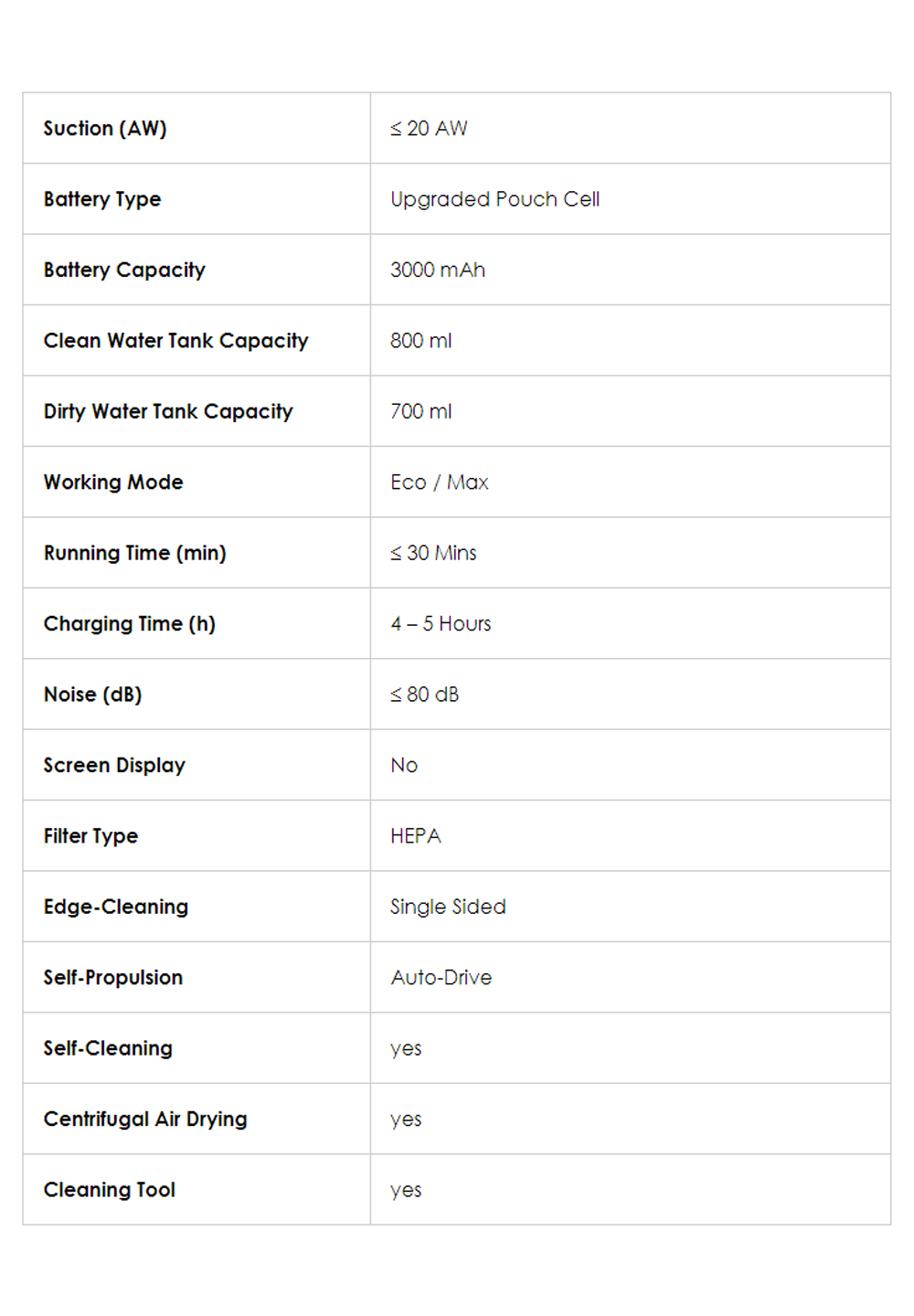
Task: Click the '4 – 5 Hours' charging value
Action: (x=441, y=624)
